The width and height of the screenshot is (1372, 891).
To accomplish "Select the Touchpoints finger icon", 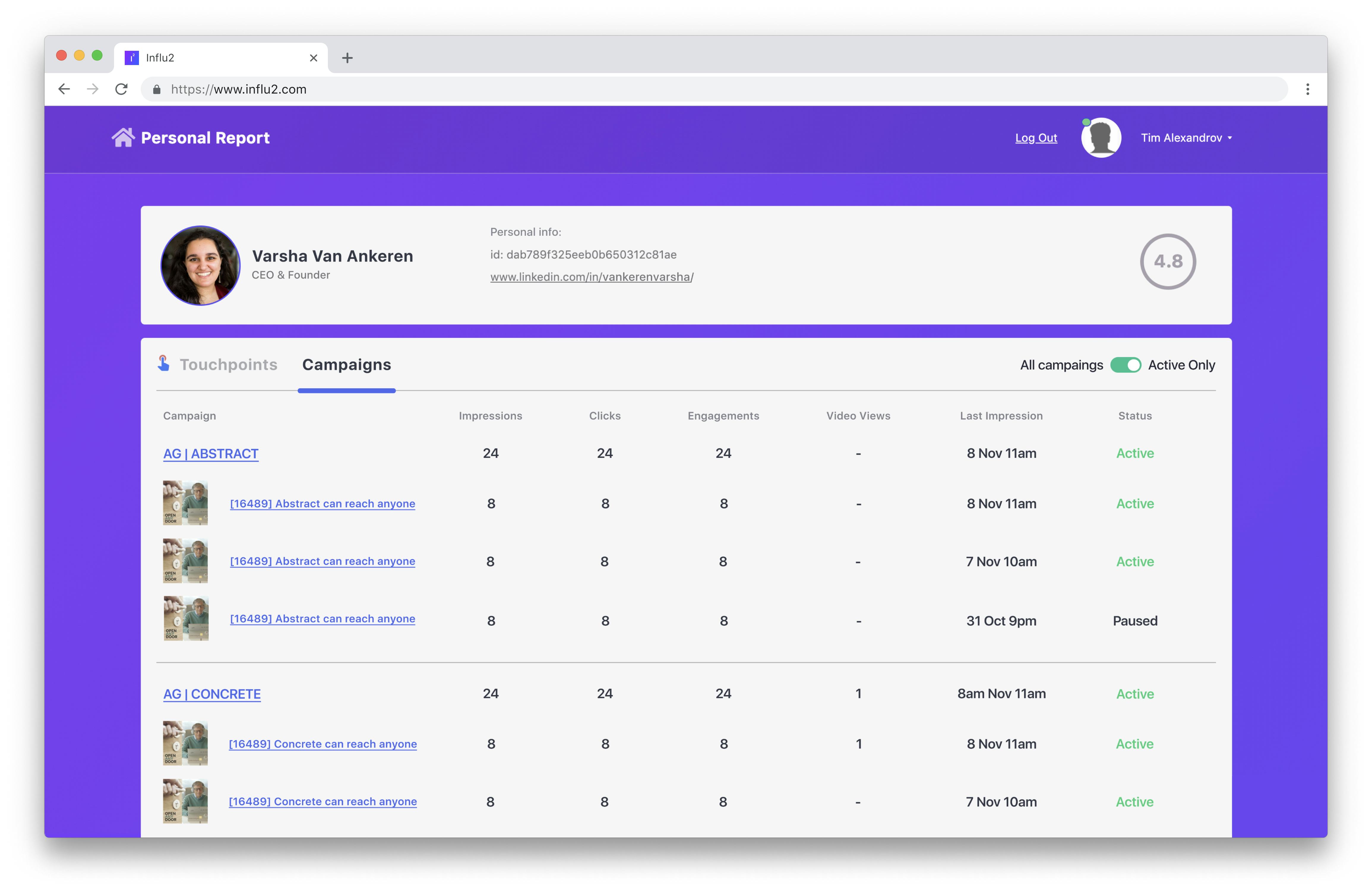I will (x=163, y=363).
